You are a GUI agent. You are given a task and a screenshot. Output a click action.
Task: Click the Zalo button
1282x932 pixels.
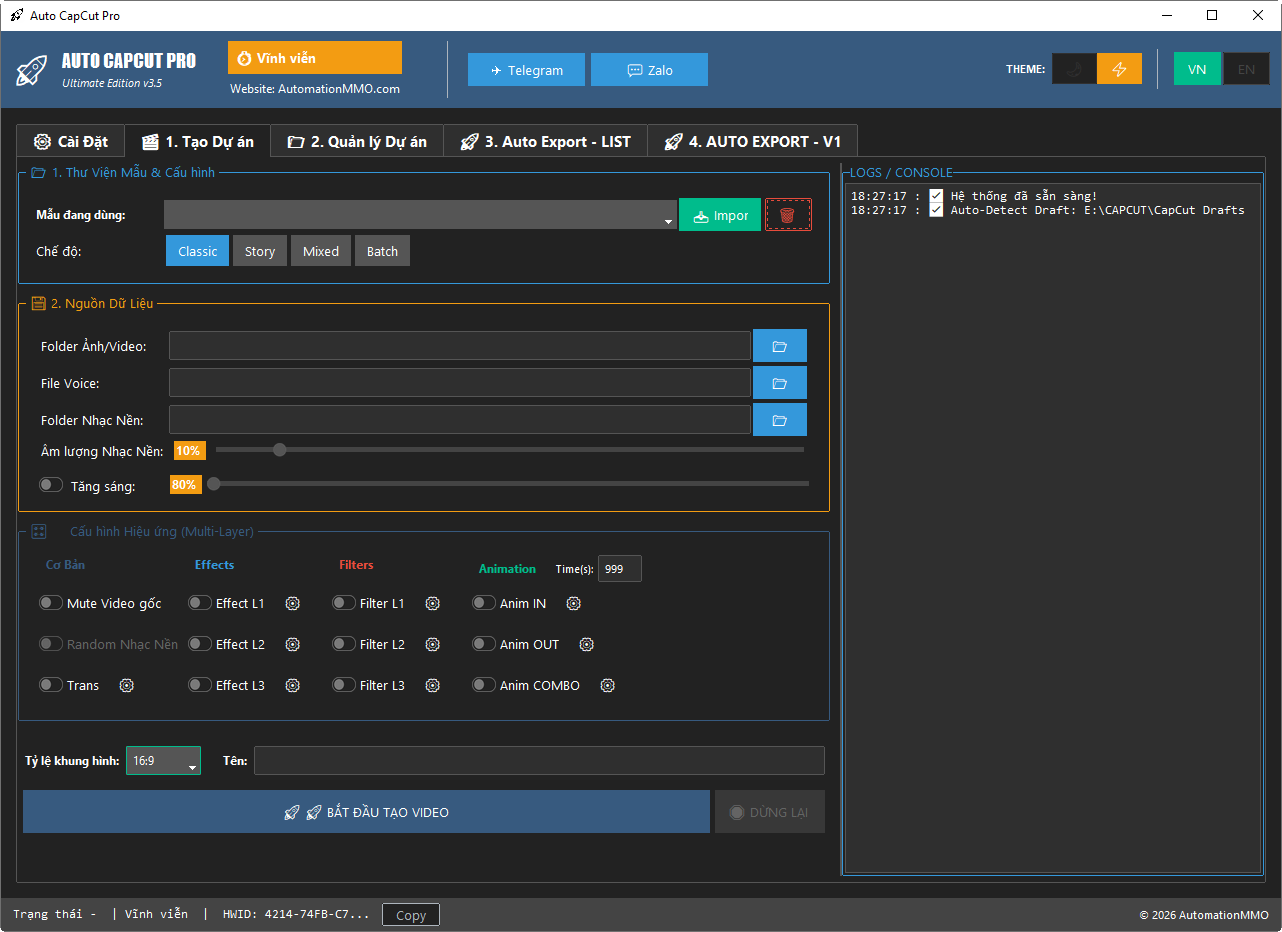(x=649, y=70)
